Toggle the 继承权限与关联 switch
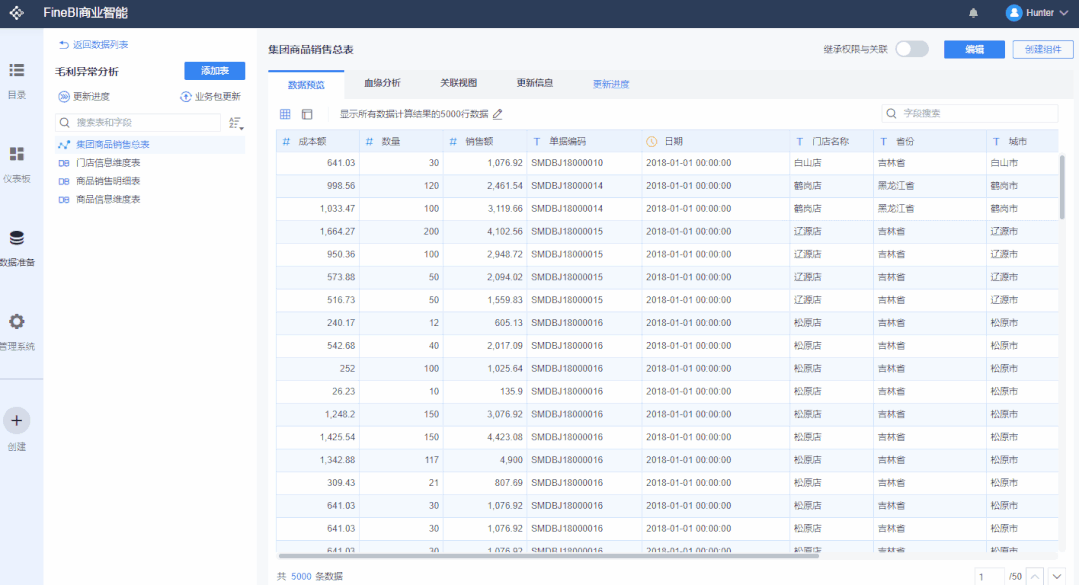Image resolution: width=1079 pixels, height=585 pixels. 912,49
